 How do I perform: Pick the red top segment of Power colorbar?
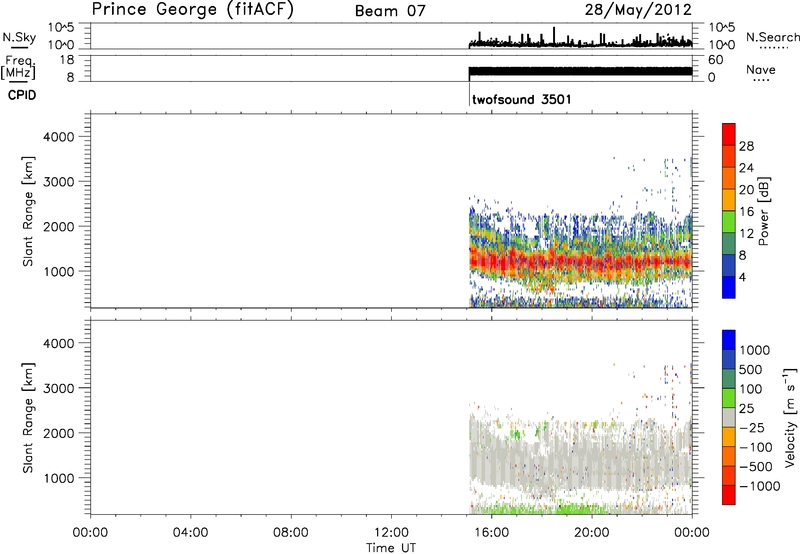pyautogui.click(x=728, y=134)
